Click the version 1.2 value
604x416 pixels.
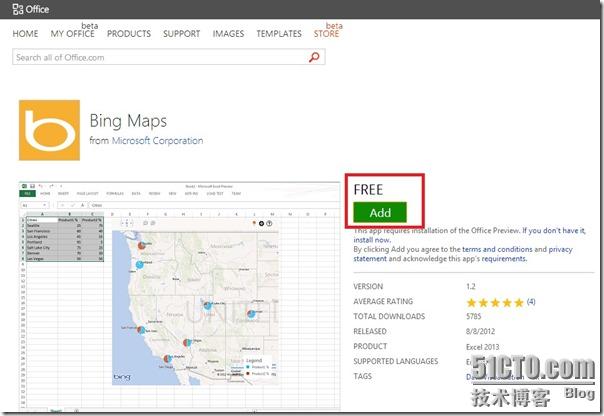pos(471,287)
